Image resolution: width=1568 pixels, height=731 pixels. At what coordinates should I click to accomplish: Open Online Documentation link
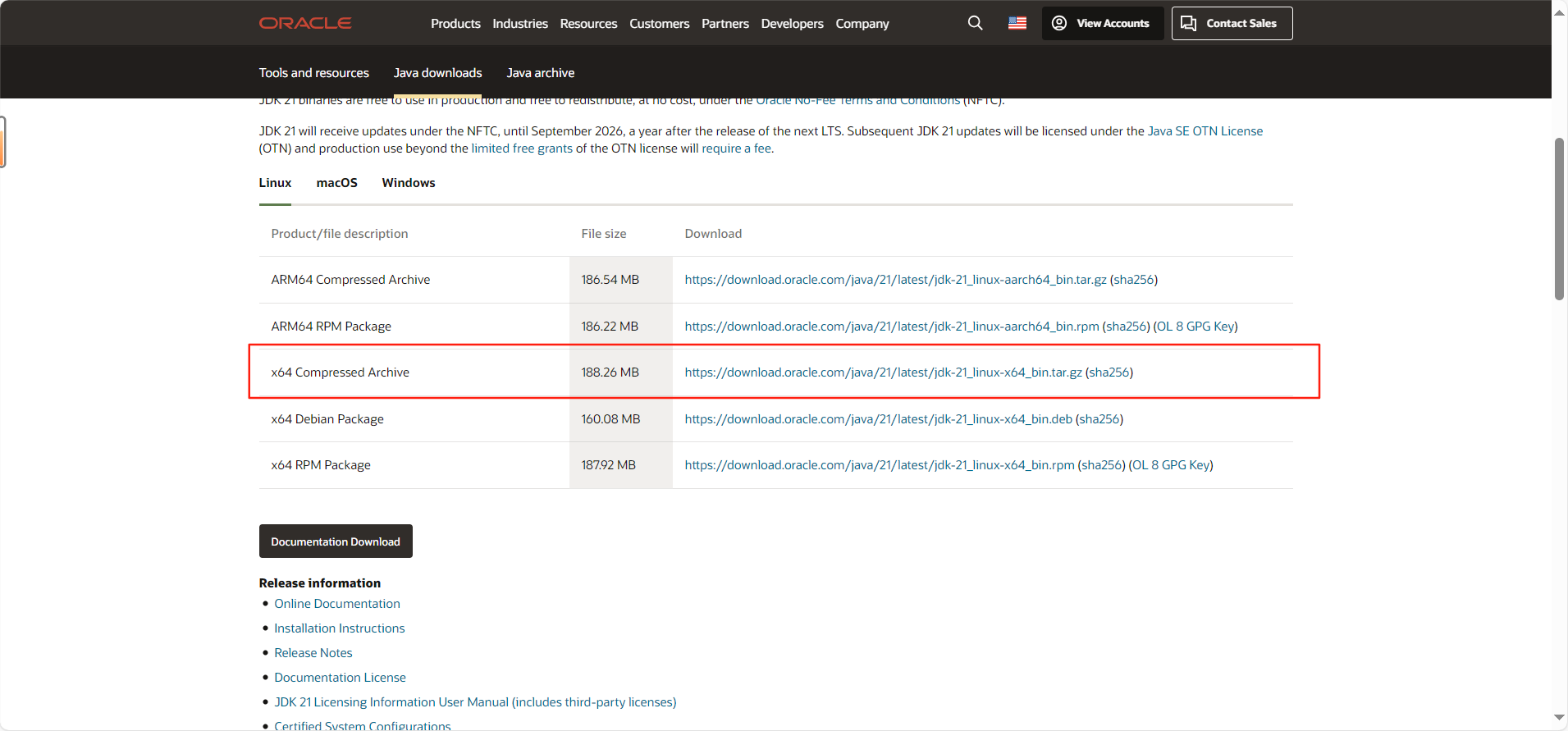coord(337,604)
